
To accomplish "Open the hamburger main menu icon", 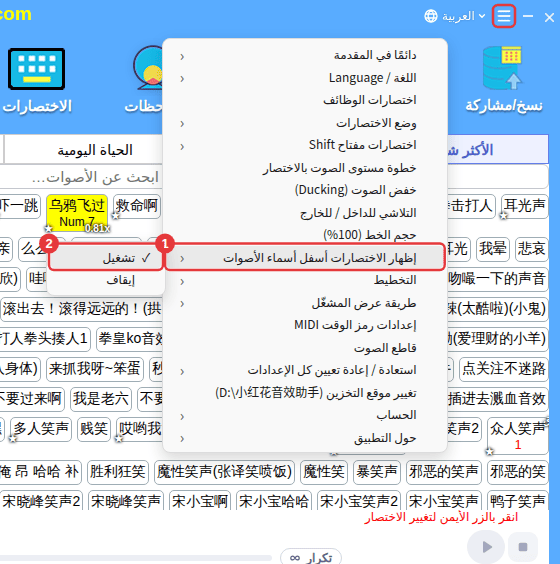I will [504, 16].
